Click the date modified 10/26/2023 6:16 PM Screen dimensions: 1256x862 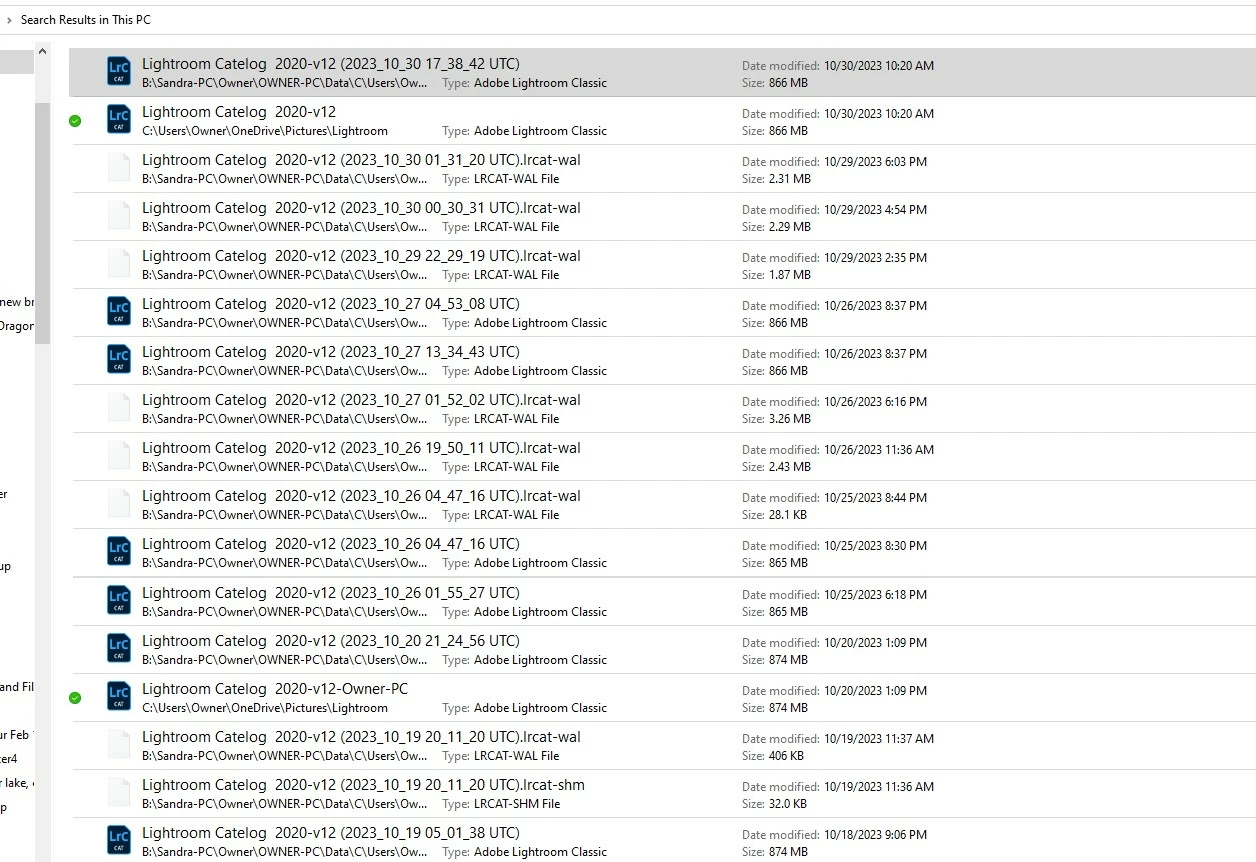point(875,402)
